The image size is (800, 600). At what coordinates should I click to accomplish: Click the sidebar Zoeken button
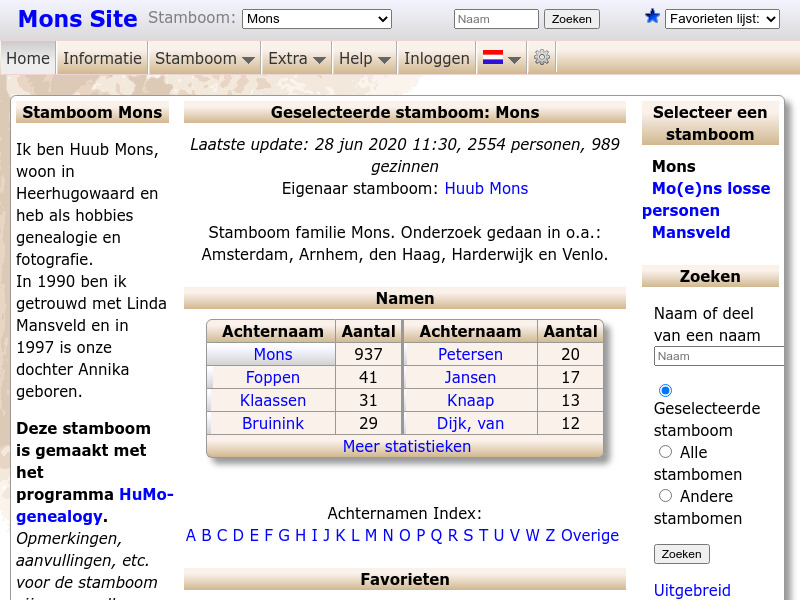coord(682,553)
